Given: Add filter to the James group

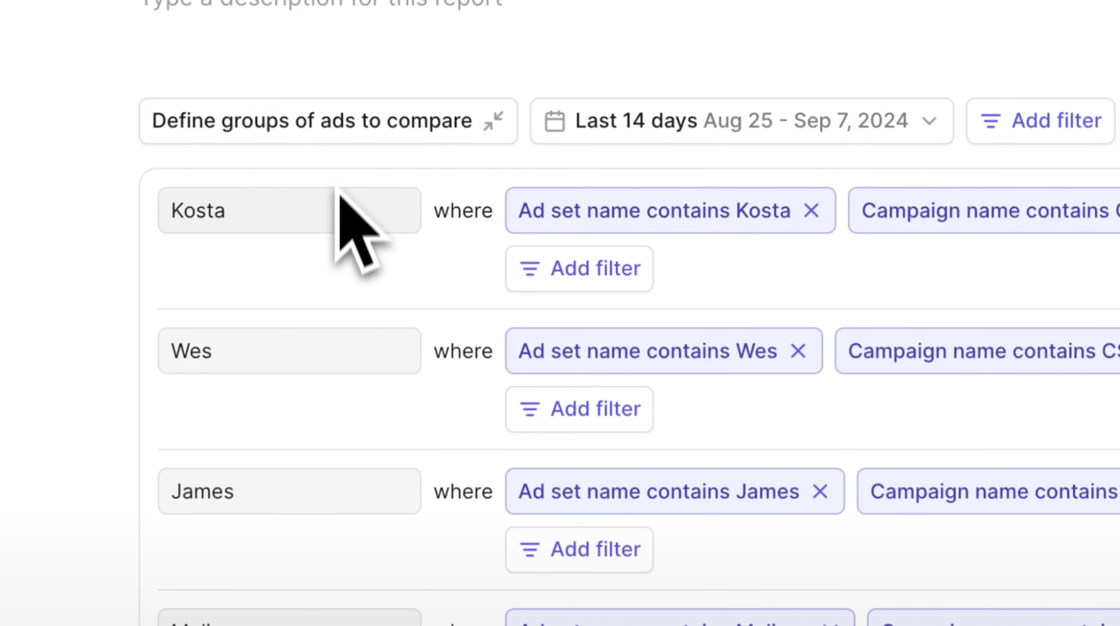Looking at the screenshot, I should (579, 550).
